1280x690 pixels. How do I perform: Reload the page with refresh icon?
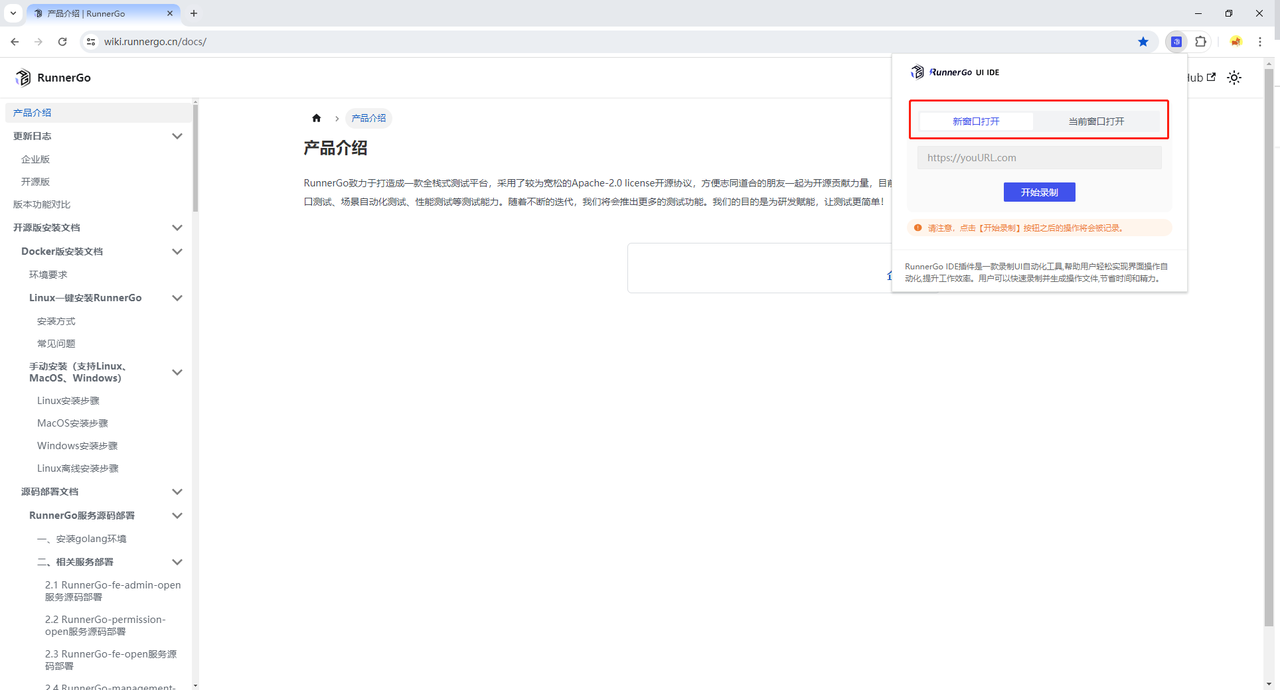pyautogui.click(x=62, y=42)
